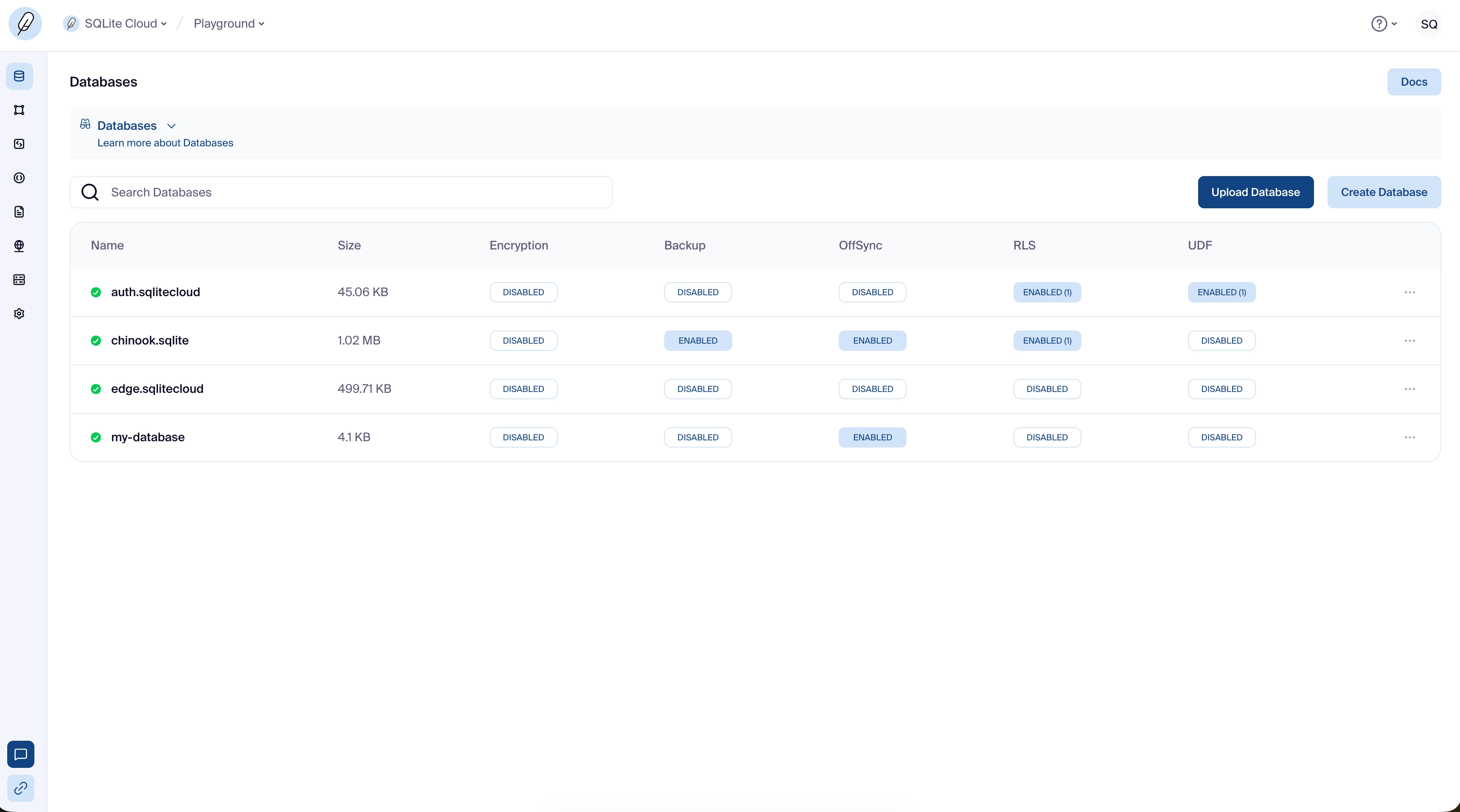Open the chat bubble icon

pyautogui.click(x=20, y=754)
